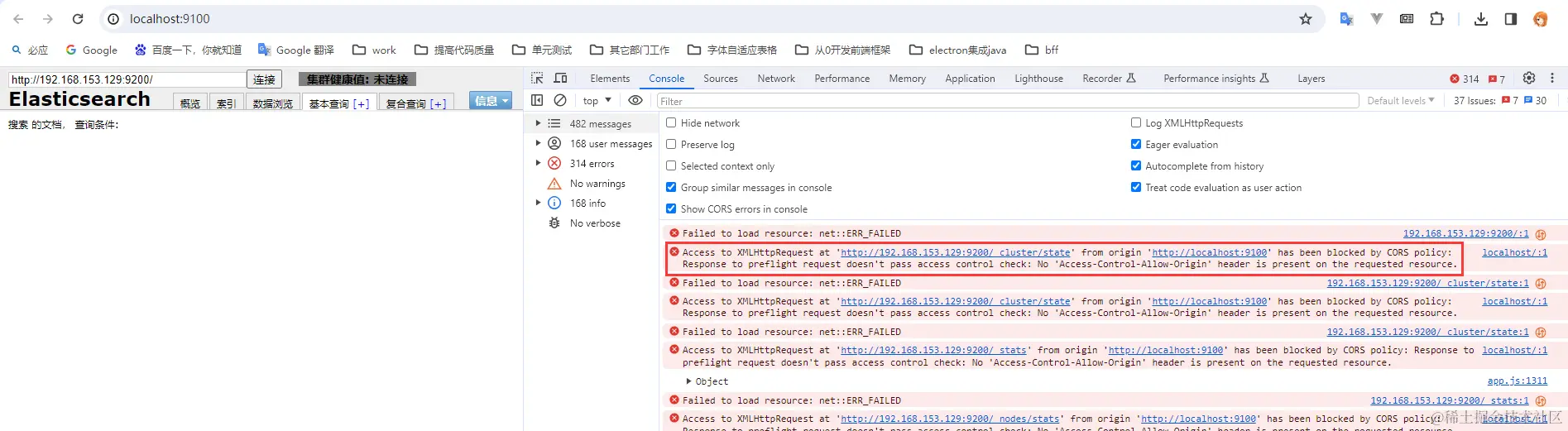Open the 概览 overview tab

(x=190, y=103)
